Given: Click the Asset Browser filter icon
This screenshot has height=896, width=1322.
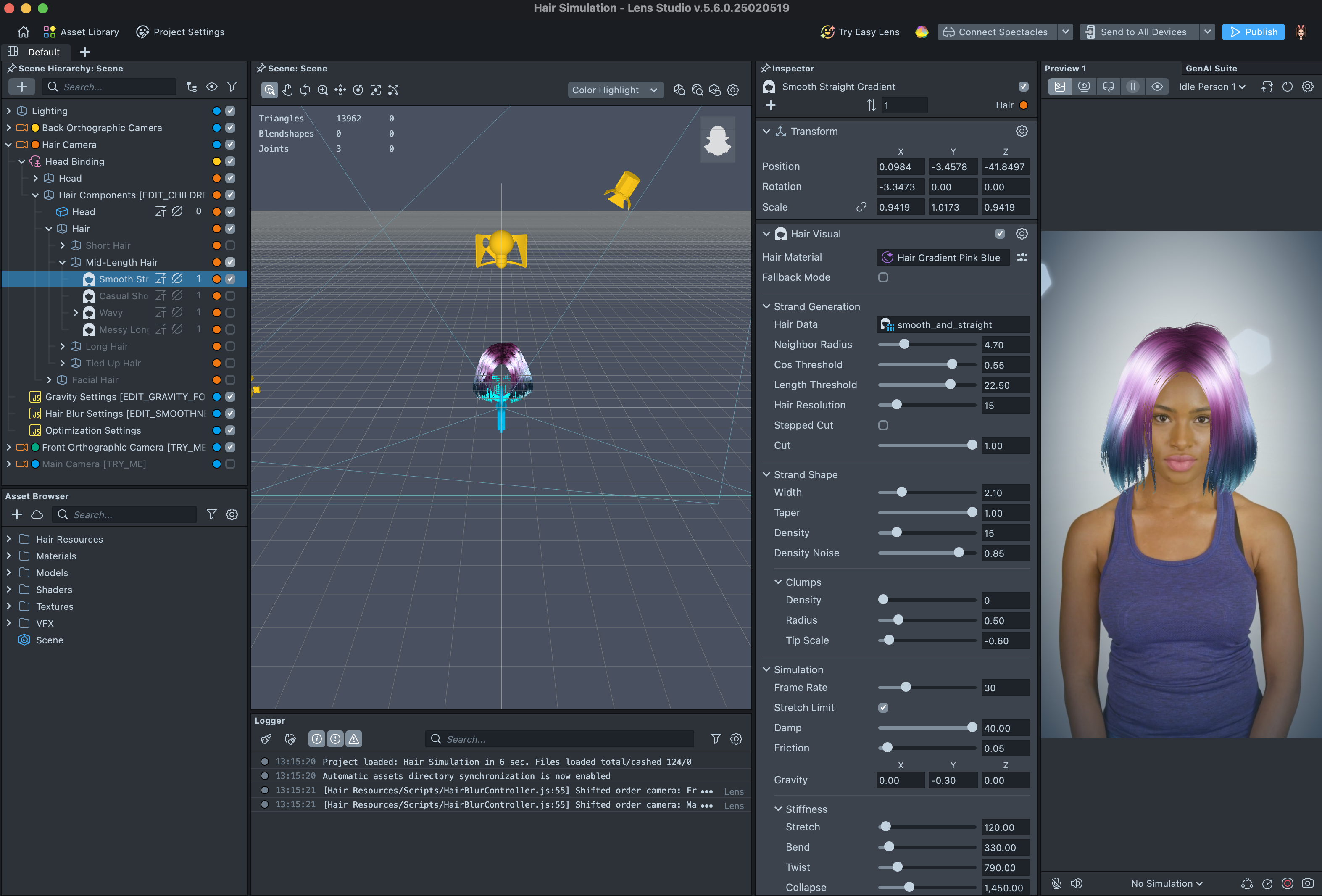Looking at the screenshot, I should pyautogui.click(x=212, y=514).
